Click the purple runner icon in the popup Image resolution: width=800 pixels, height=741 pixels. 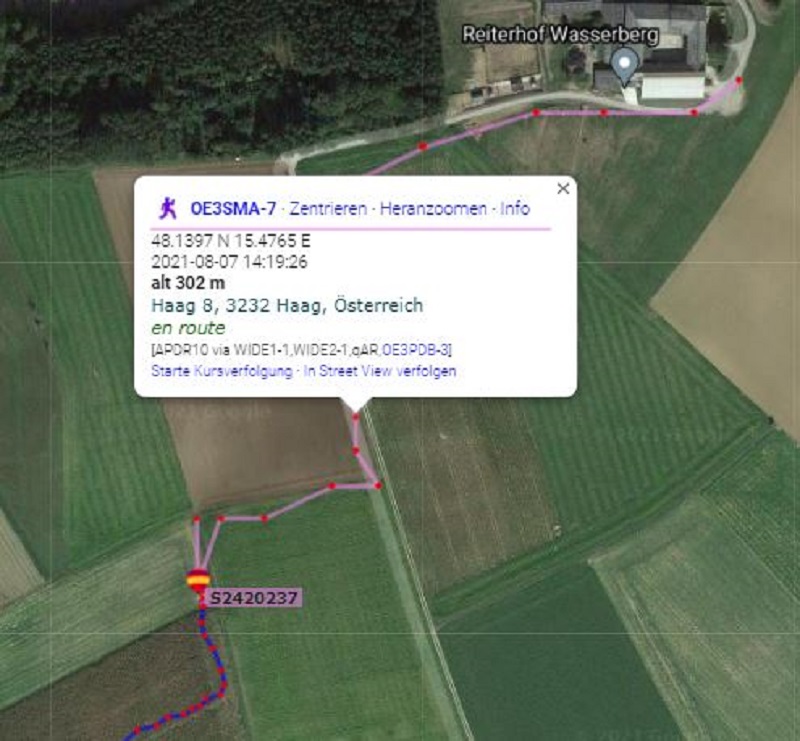pos(168,208)
